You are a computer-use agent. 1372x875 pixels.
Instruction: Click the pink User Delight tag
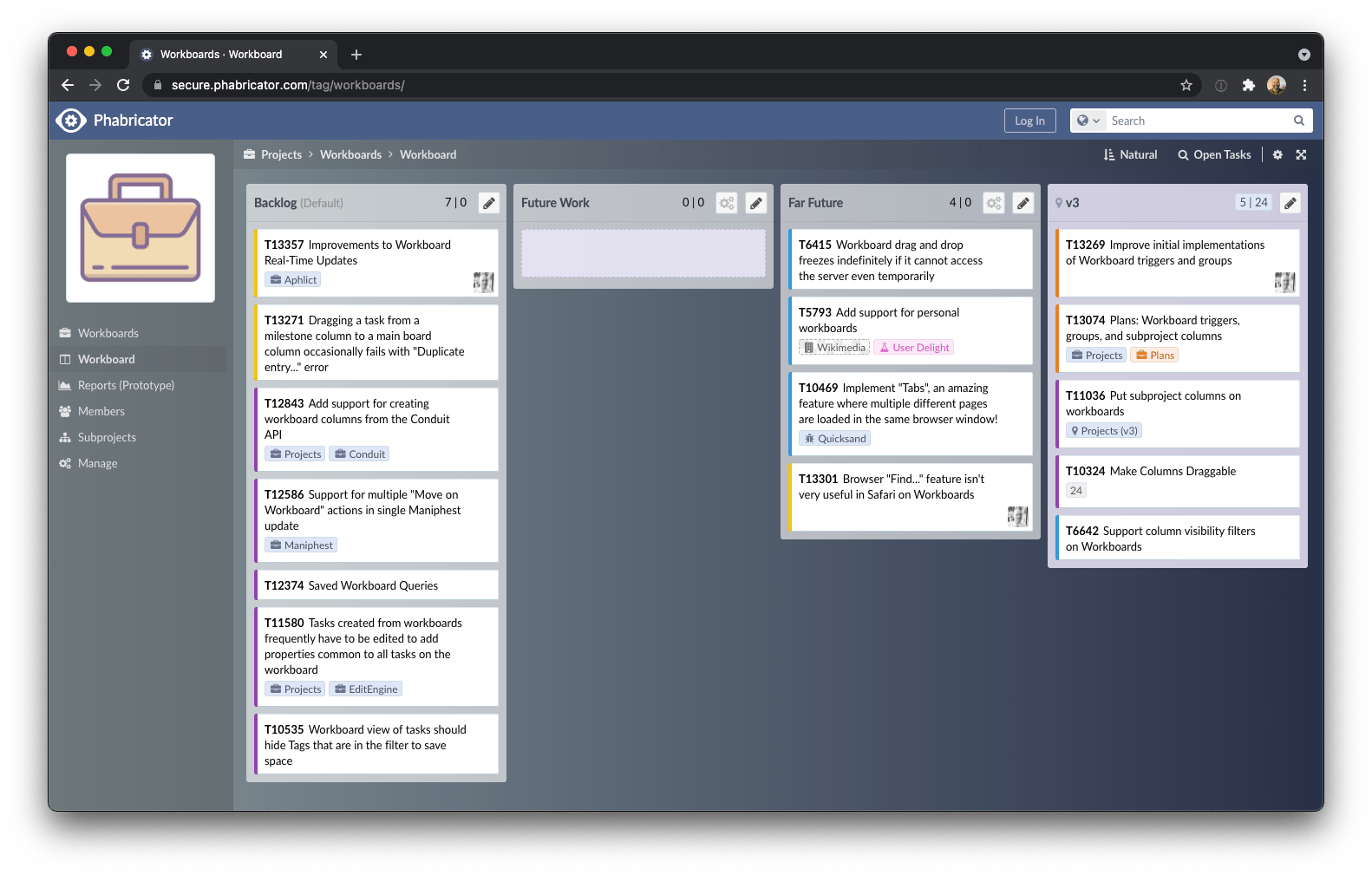click(x=913, y=348)
